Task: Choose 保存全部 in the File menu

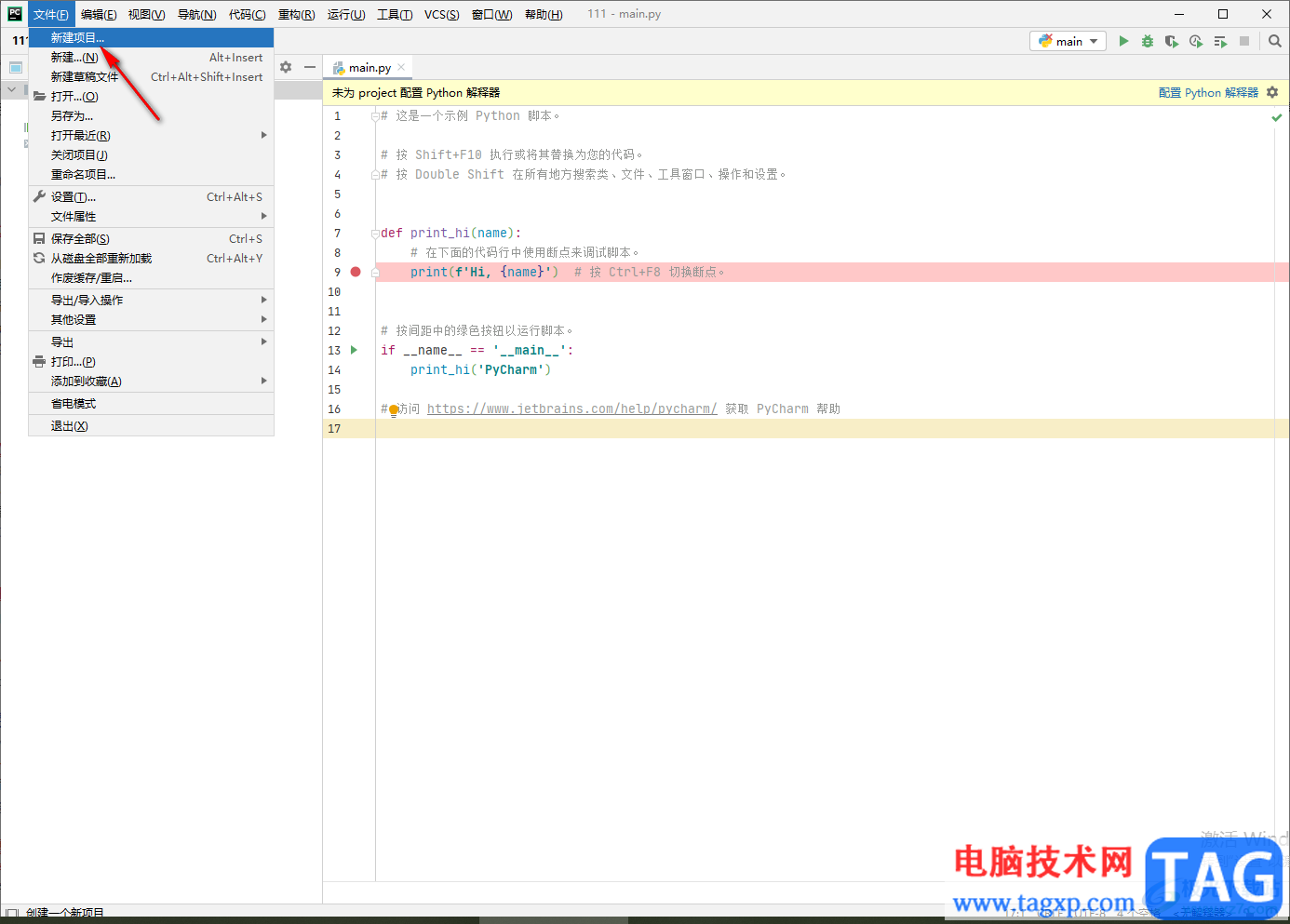Action: (x=151, y=239)
